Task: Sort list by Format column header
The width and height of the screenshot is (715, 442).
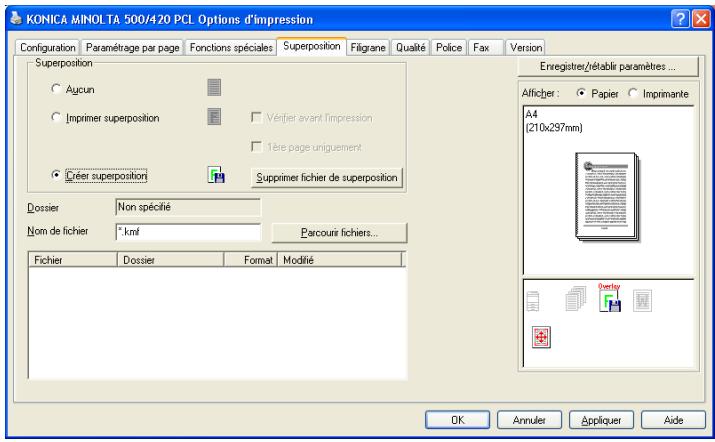Action: pos(250,260)
